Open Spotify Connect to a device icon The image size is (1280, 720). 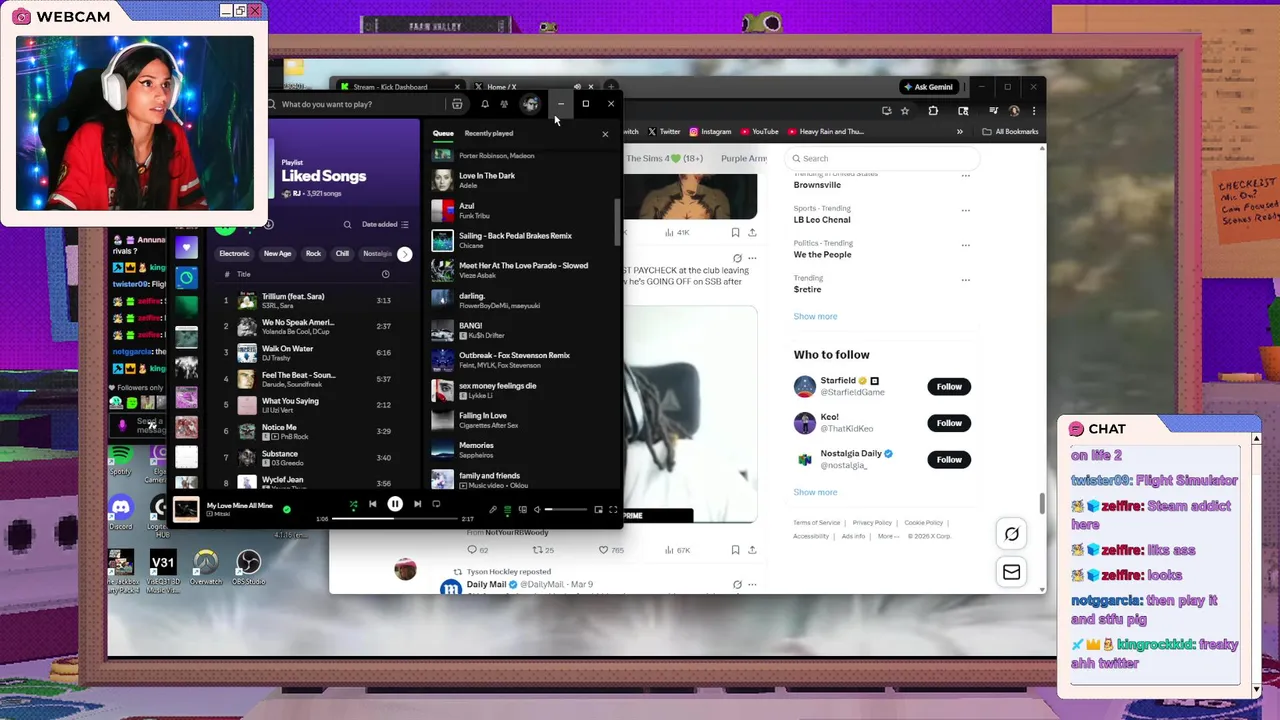pos(522,510)
